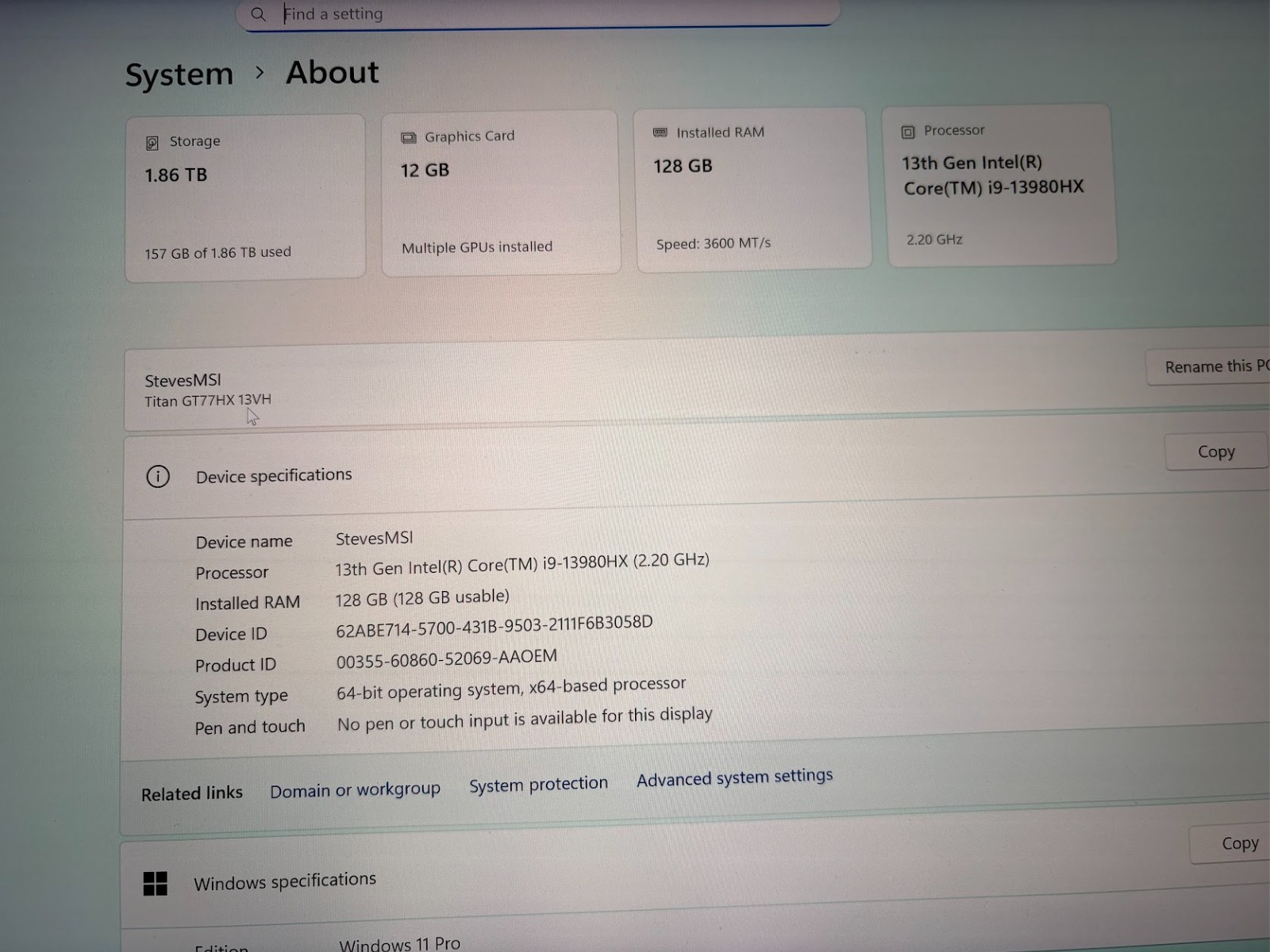Click the Storage card disk icon
The image size is (1270, 952).
(x=152, y=143)
